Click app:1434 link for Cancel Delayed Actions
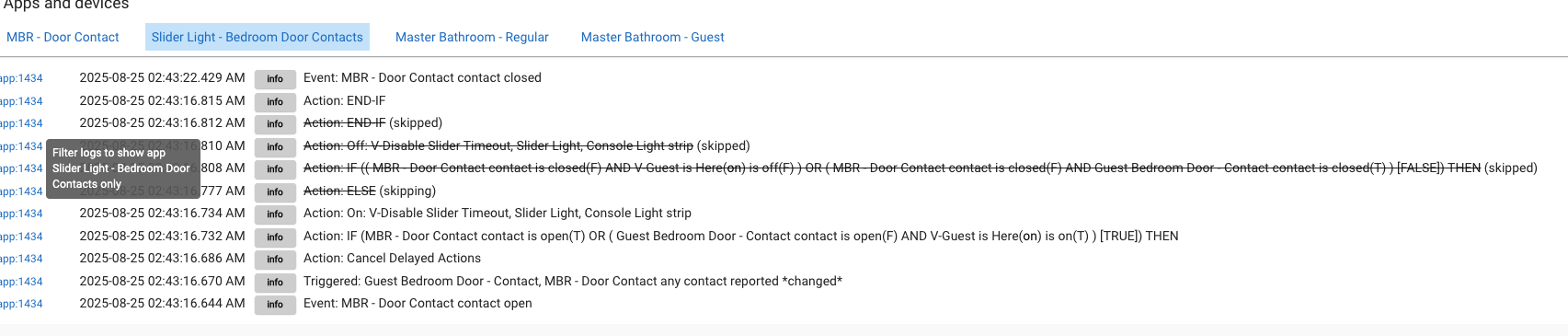Screen dimensions: 1568x336 (x=21, y=259)
